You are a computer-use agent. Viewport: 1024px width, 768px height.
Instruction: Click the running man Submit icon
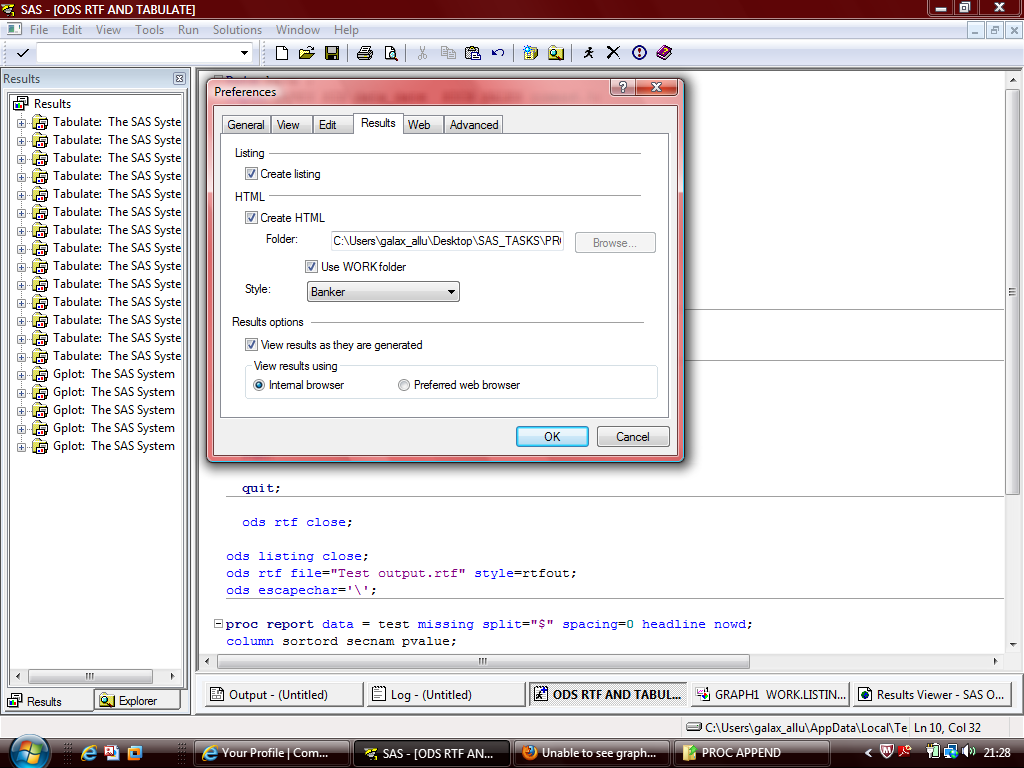click(589, 53)
